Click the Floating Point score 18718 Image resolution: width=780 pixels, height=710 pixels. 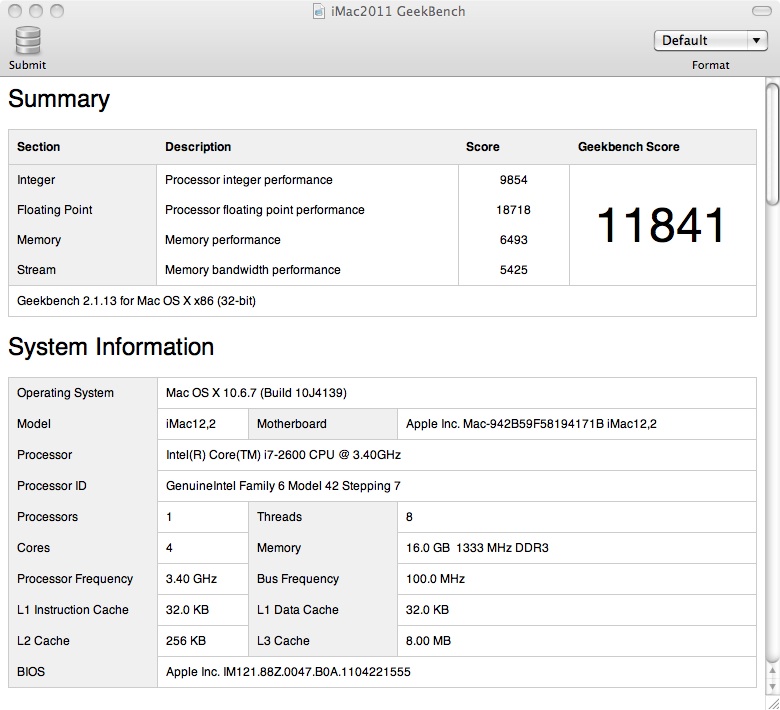click(513, 209)
